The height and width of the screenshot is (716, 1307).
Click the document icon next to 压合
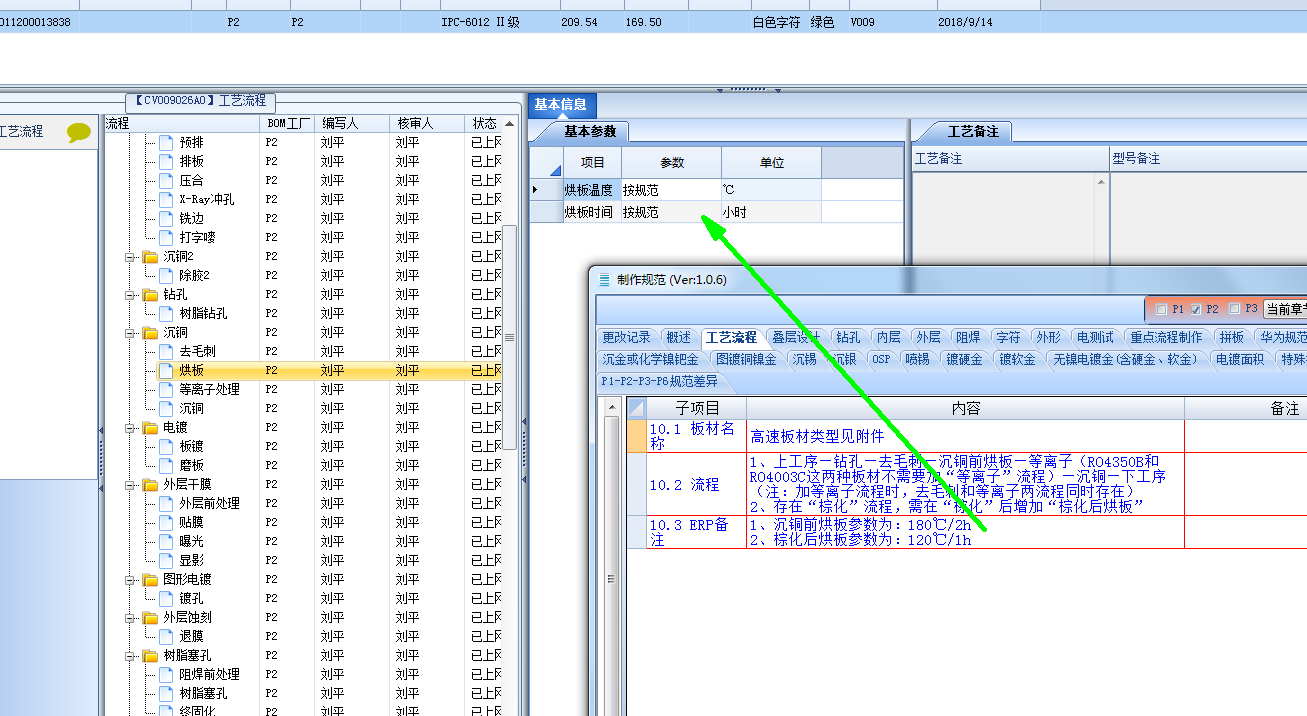pyautogui.click(x=166, y=181)
